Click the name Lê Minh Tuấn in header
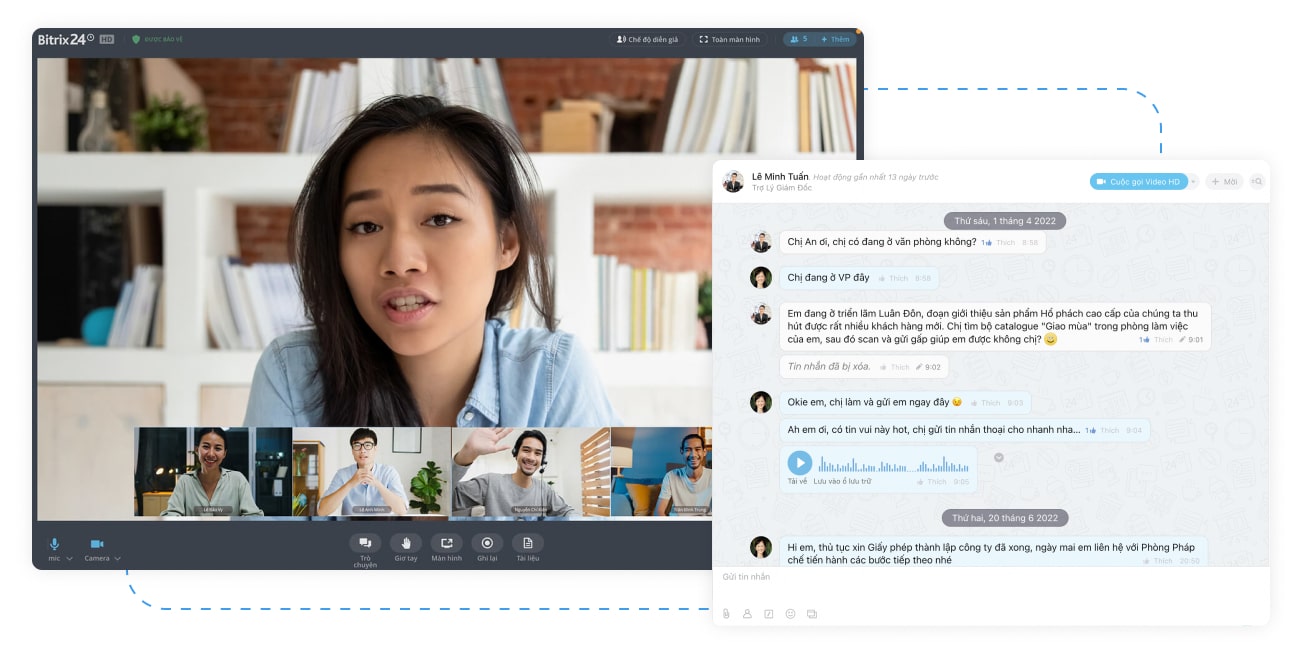 (x=780, y=177)
